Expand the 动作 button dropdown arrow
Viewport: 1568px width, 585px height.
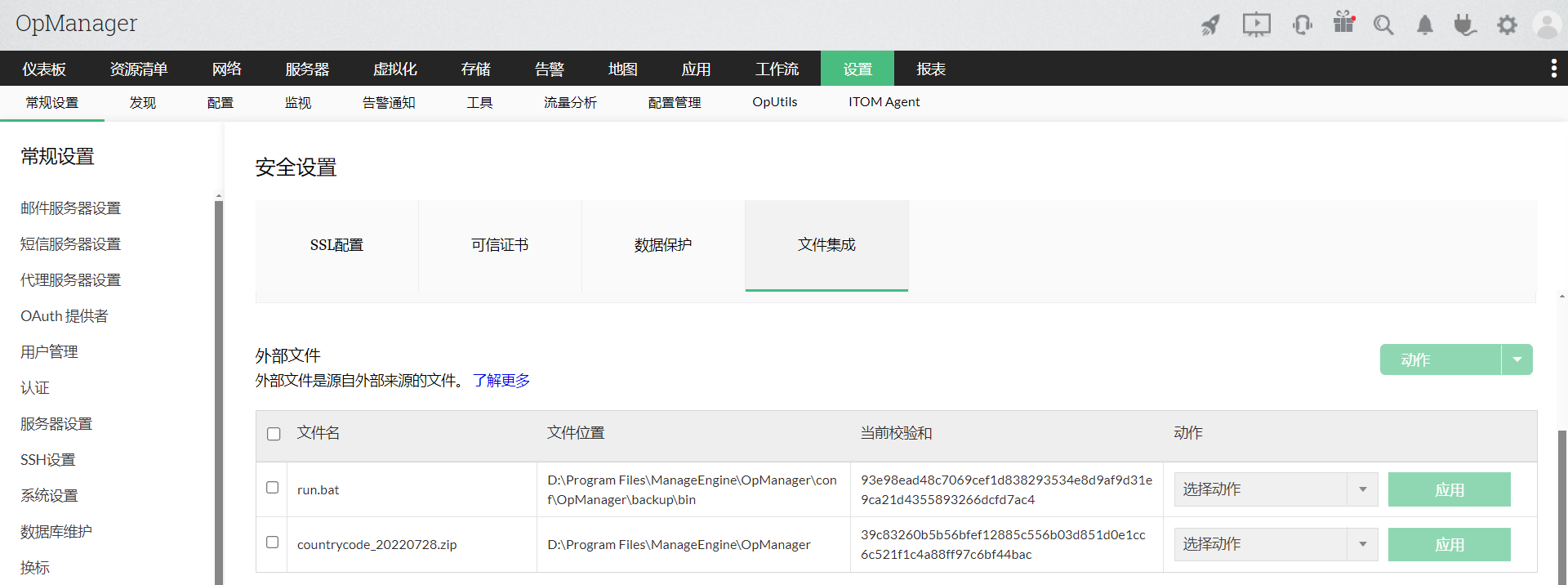pyautogui.click(x=1517, y=359)
